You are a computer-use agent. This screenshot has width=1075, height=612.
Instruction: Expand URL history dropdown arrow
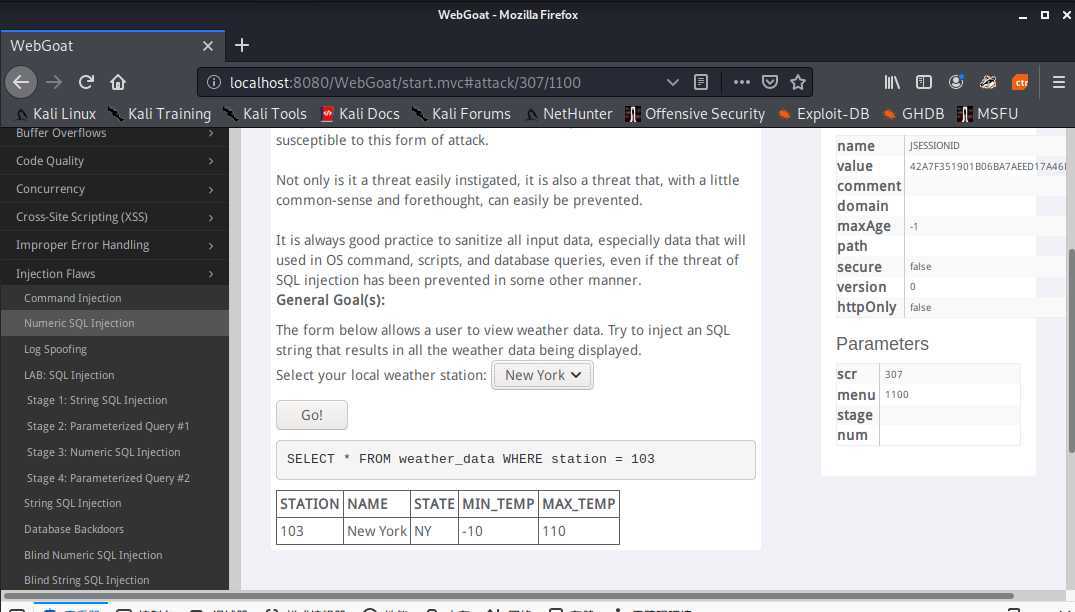click(673, 82)
